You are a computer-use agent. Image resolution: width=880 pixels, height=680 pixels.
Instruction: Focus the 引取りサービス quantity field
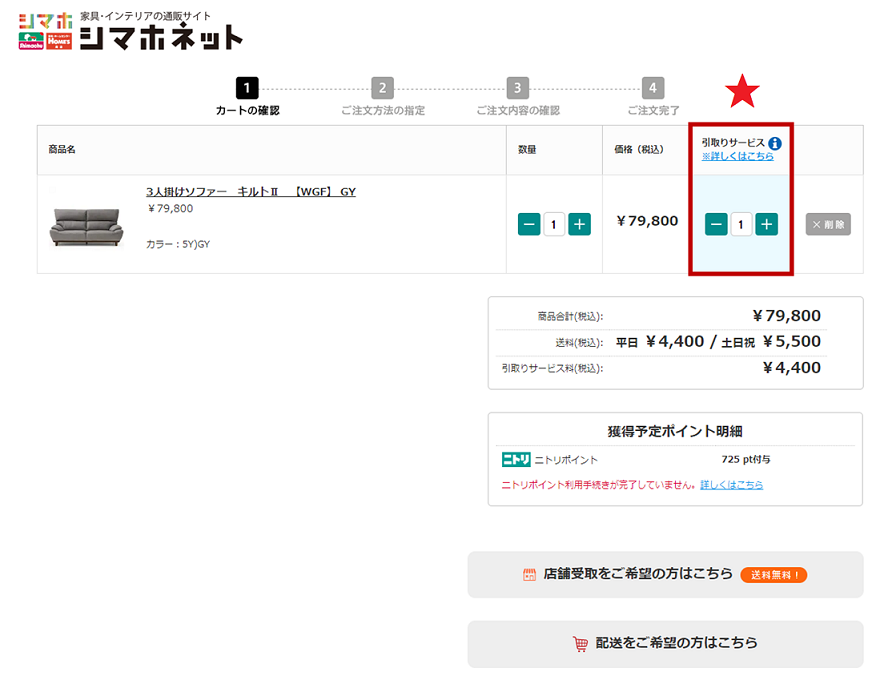point(741,225)
